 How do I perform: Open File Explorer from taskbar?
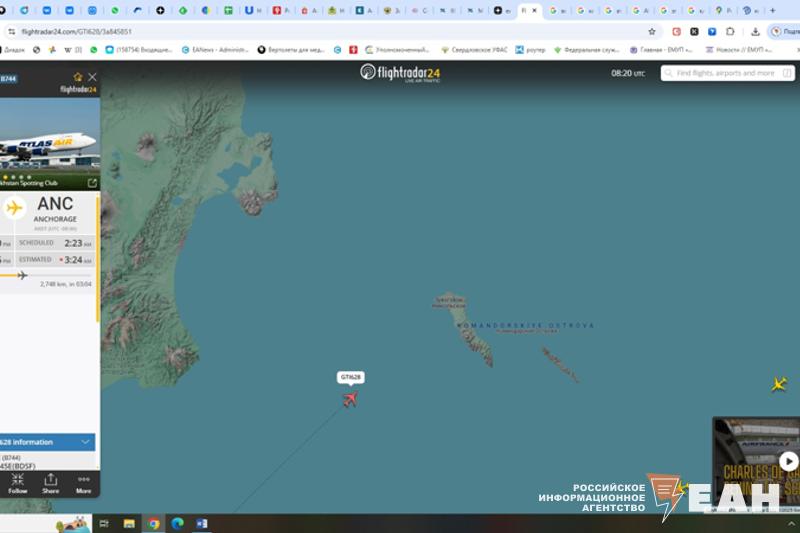129,523
